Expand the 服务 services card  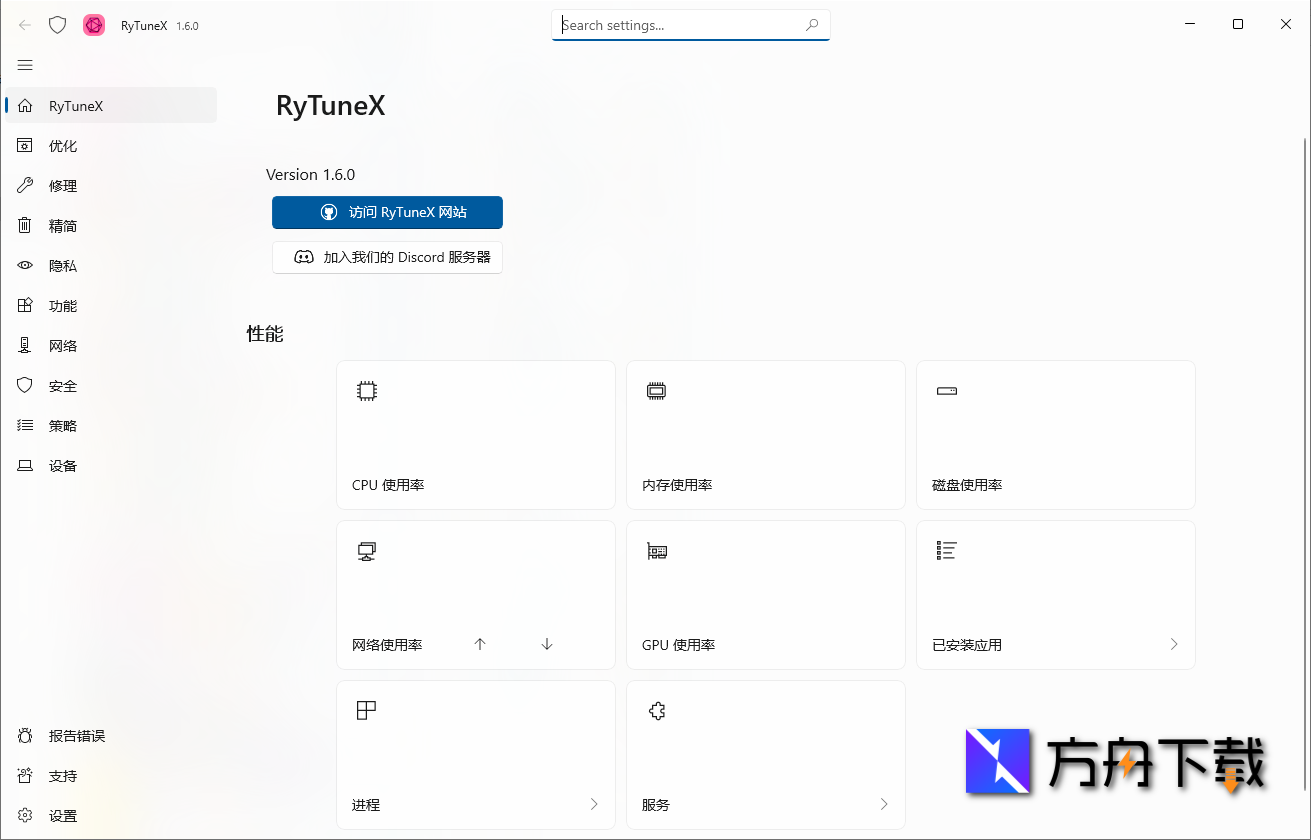883,804
